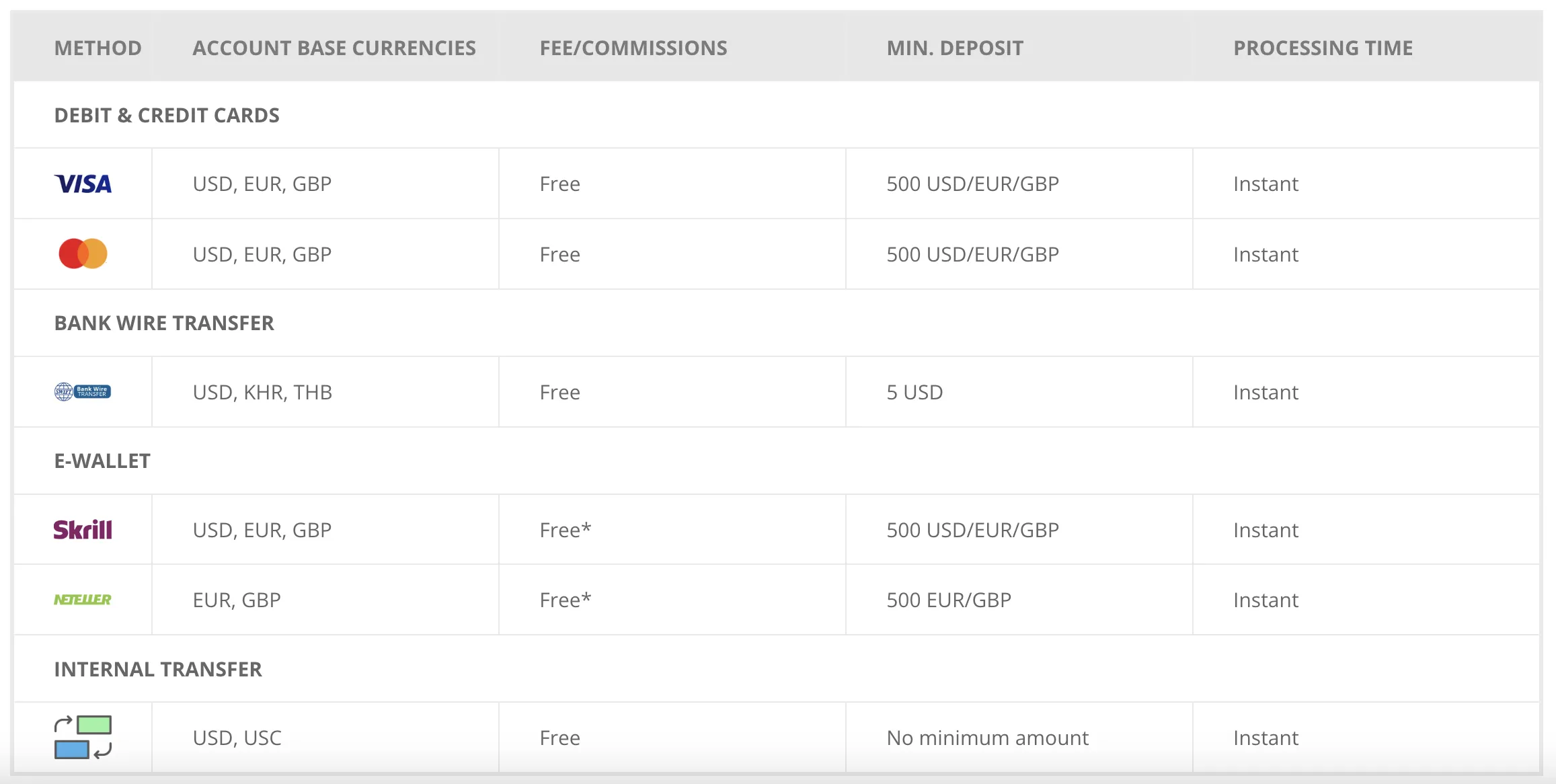Click the METHOD column header
The height and width of the screenshot is (784, 1556).
tap(98, 48)
